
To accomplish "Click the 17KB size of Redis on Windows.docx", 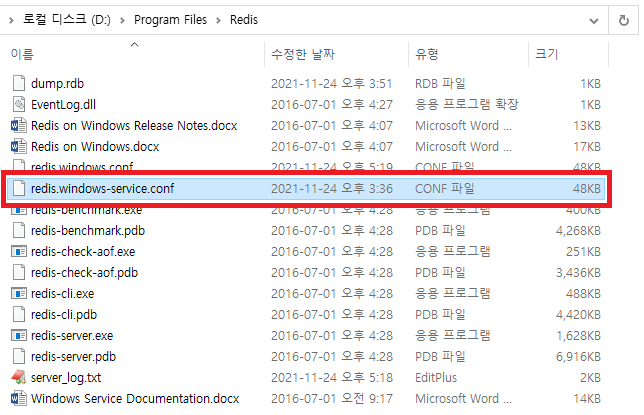I will tap(587, 146).
